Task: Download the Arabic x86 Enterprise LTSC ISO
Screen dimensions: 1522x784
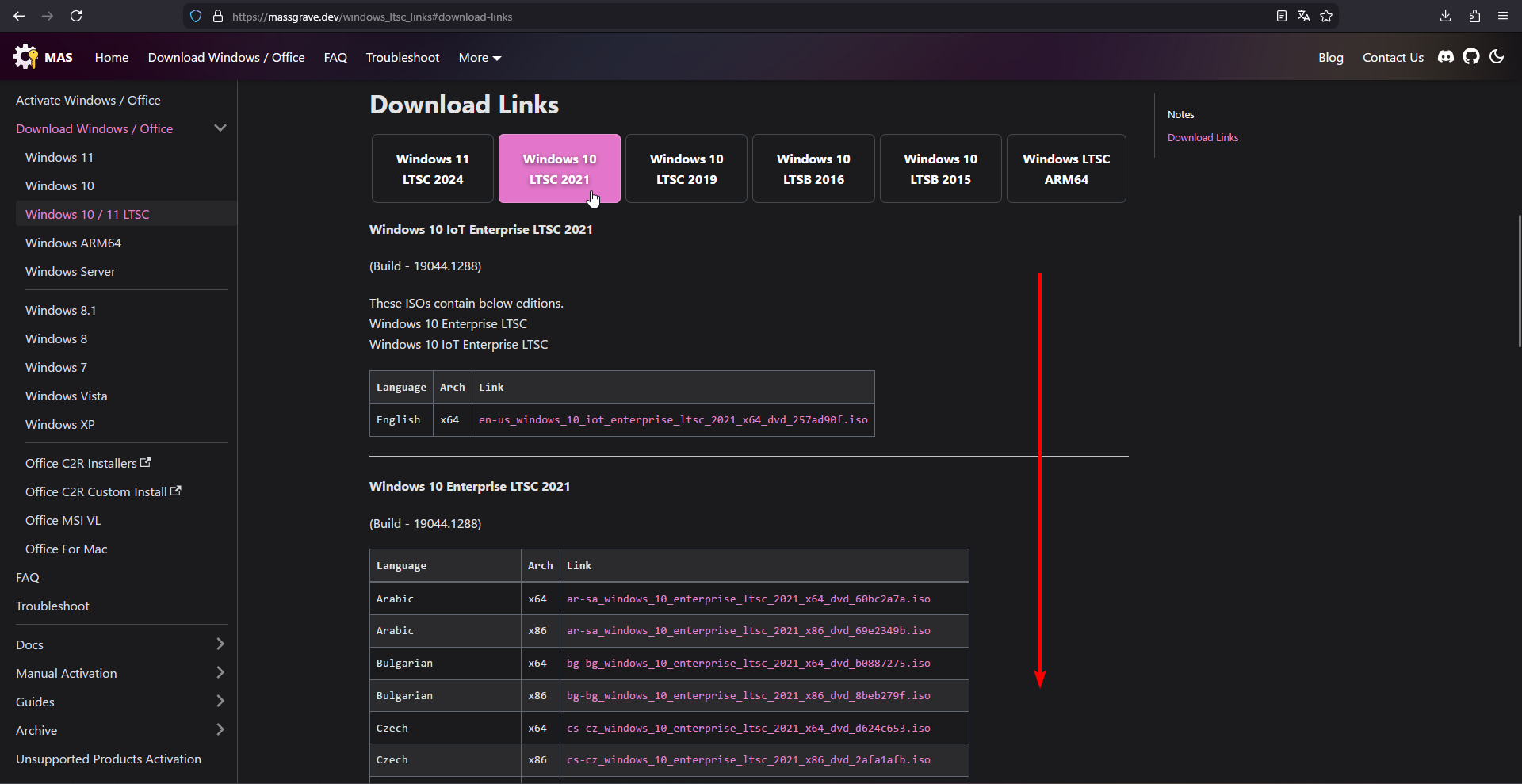Action: (748, 631)
